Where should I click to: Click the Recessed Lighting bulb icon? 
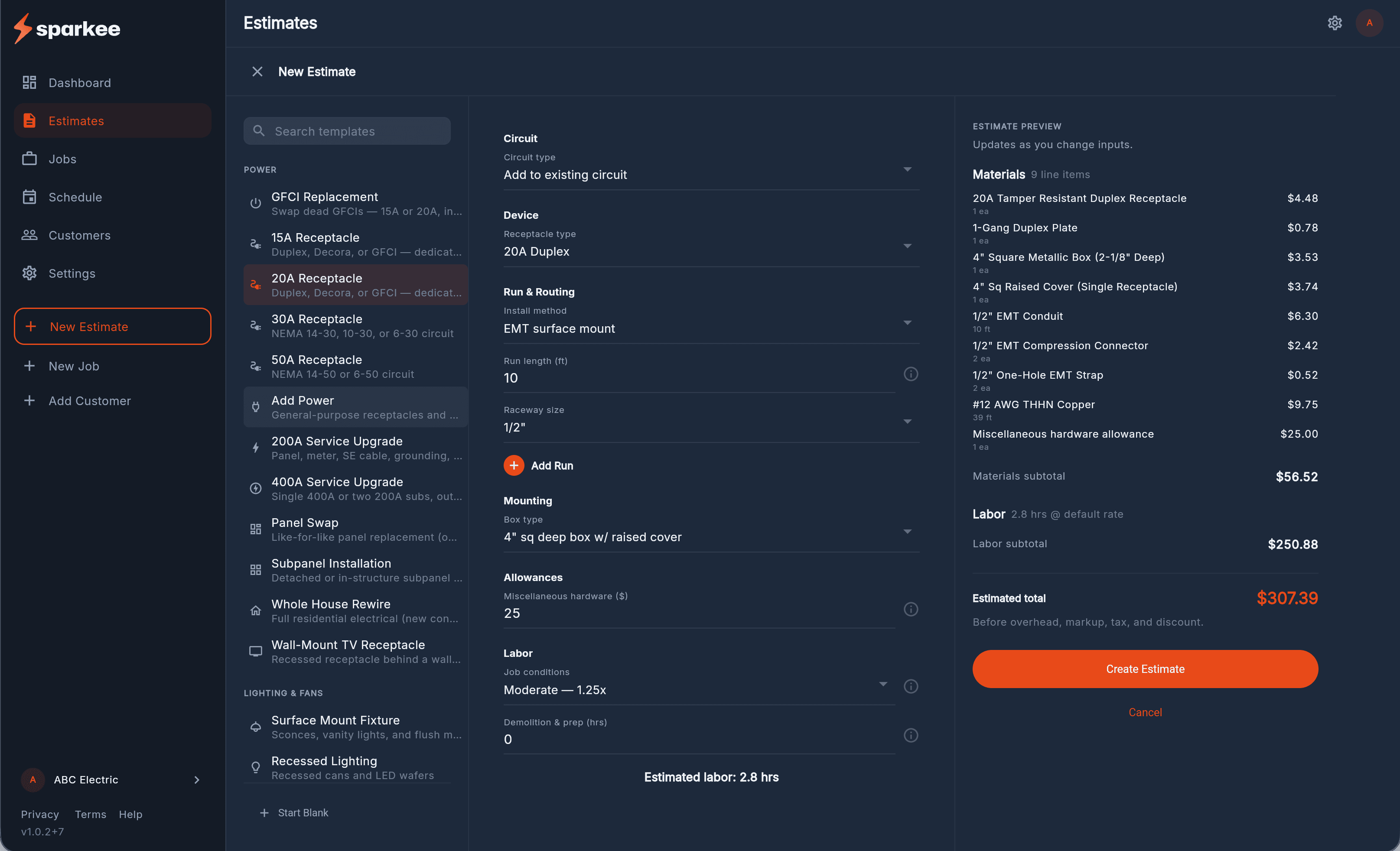[x=256, y=767]
